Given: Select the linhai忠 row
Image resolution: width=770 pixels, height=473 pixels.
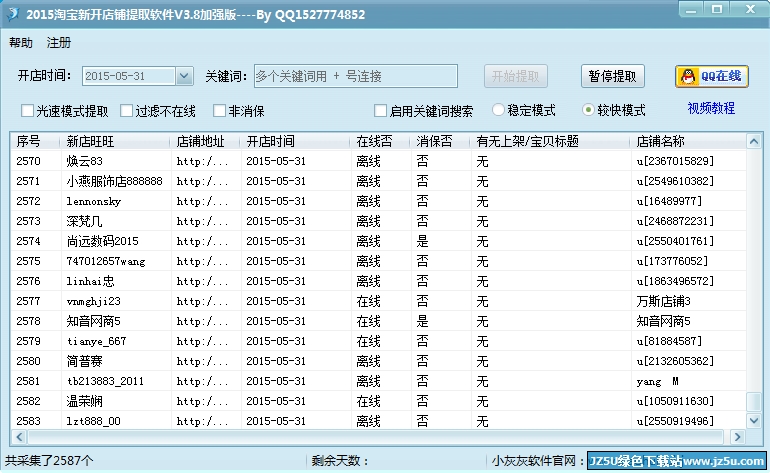Looking at the screenshot, I should [378, 281].
